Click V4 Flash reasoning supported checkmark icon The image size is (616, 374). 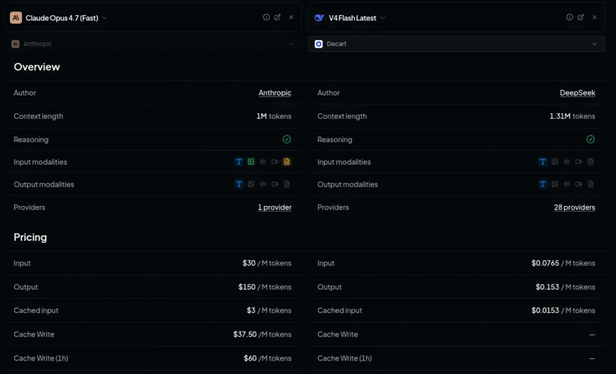click(590, 139)
